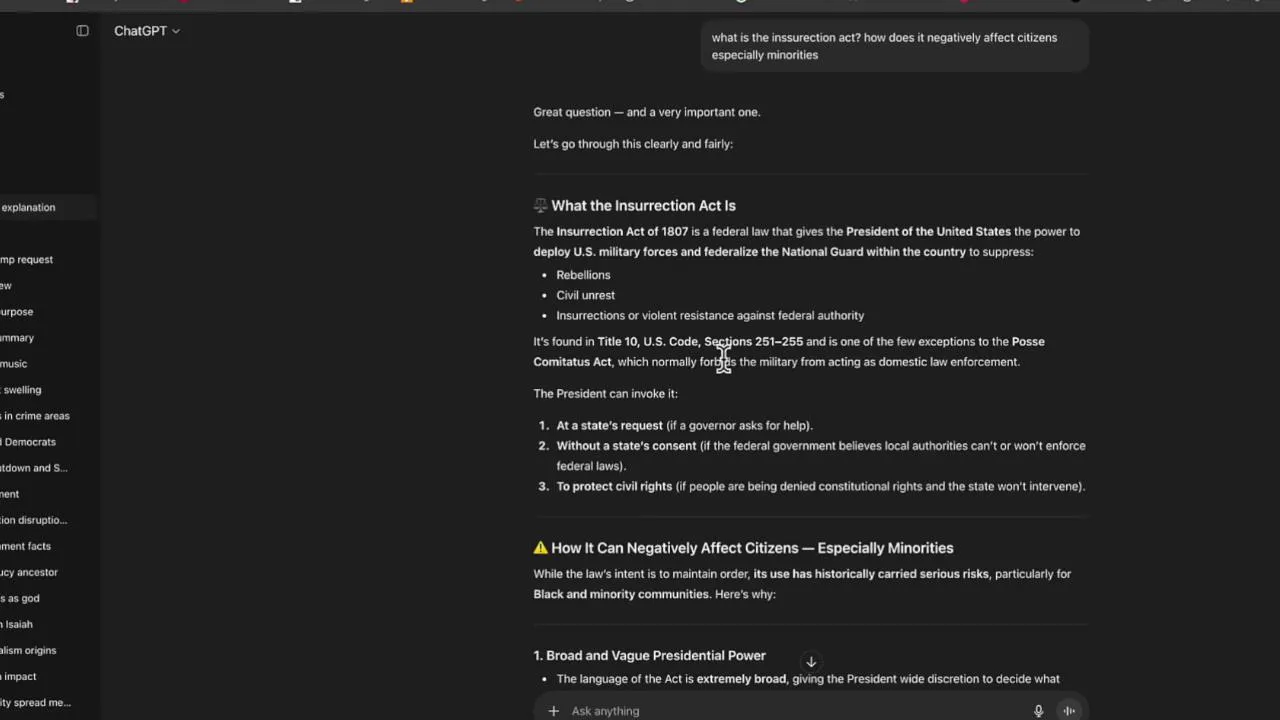Open the 'mp request' chat in sidebar

click(x=47, y=259)
